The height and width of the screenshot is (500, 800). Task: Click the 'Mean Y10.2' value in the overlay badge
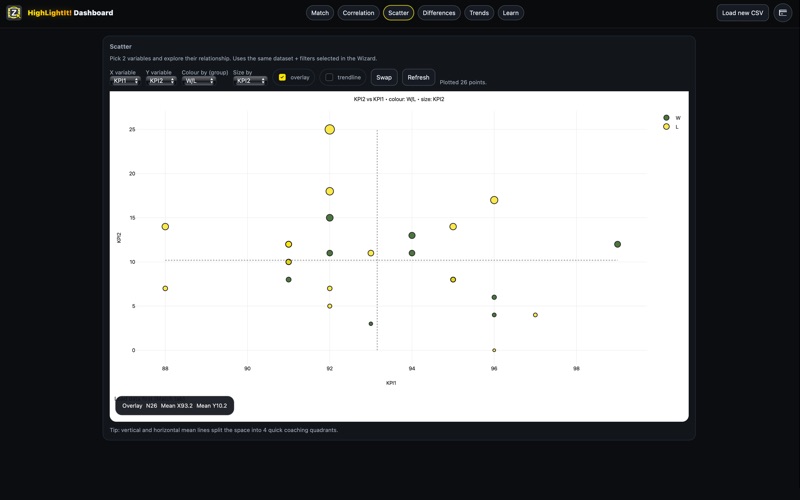212,406
